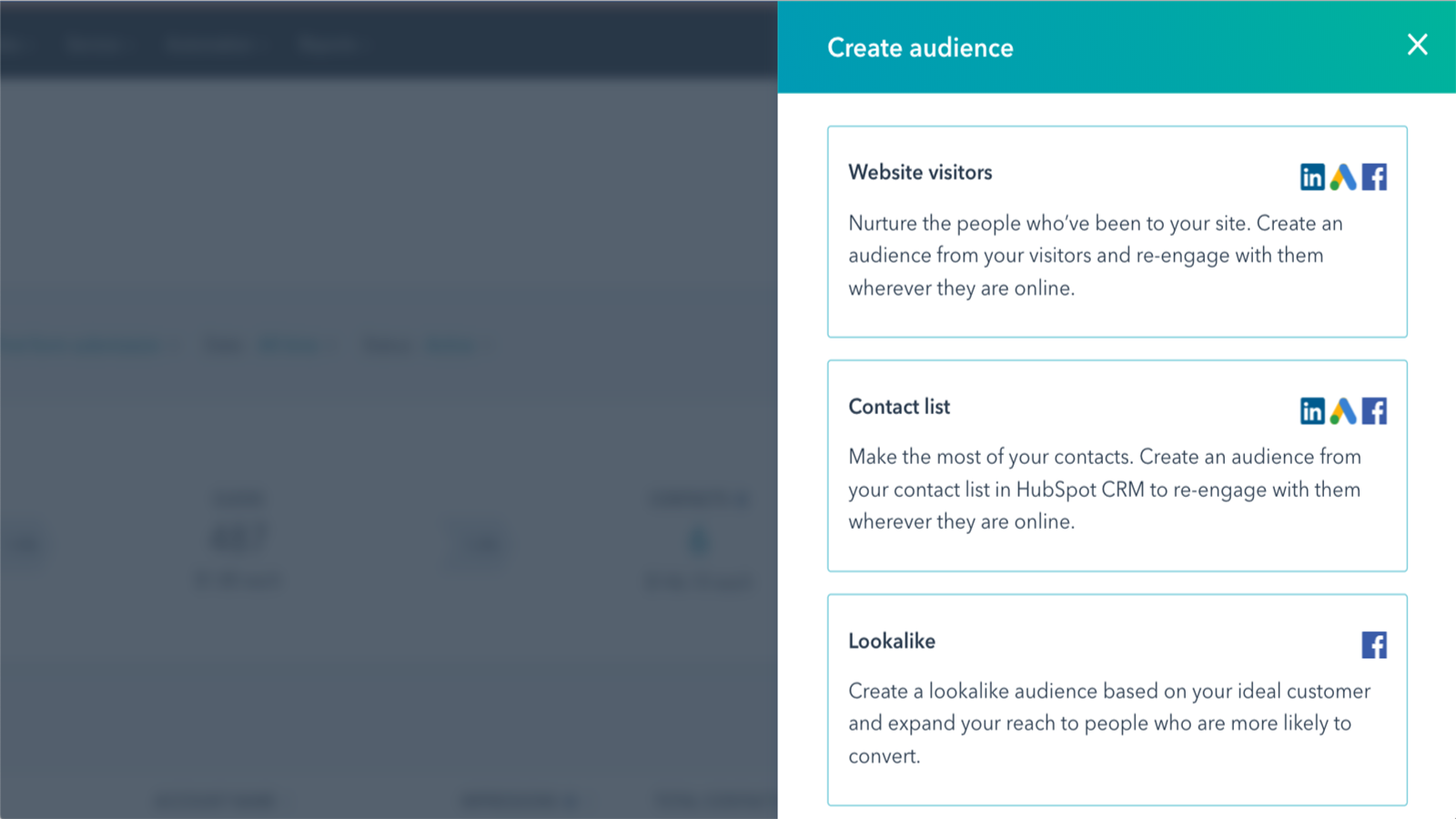Click the Facebook icon on the Contact list card

pos(1374,411)
